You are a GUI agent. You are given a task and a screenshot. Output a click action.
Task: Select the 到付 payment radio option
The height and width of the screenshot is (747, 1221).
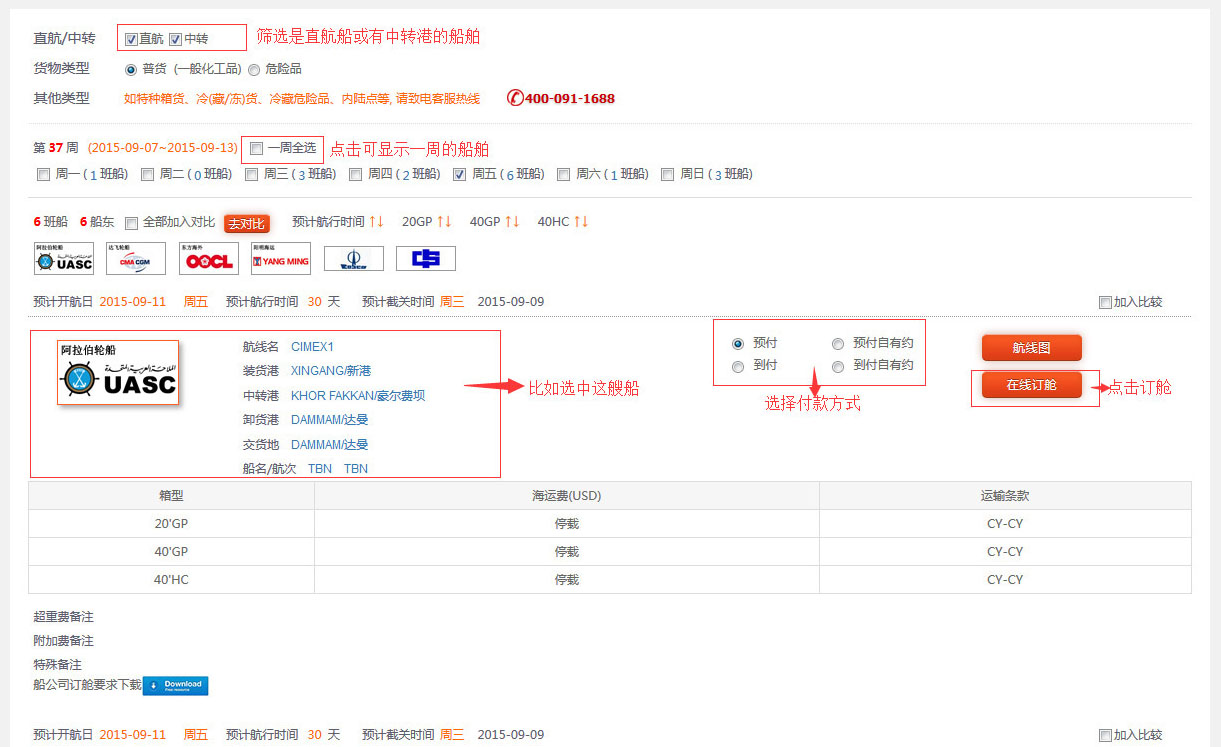pos(738,366)
